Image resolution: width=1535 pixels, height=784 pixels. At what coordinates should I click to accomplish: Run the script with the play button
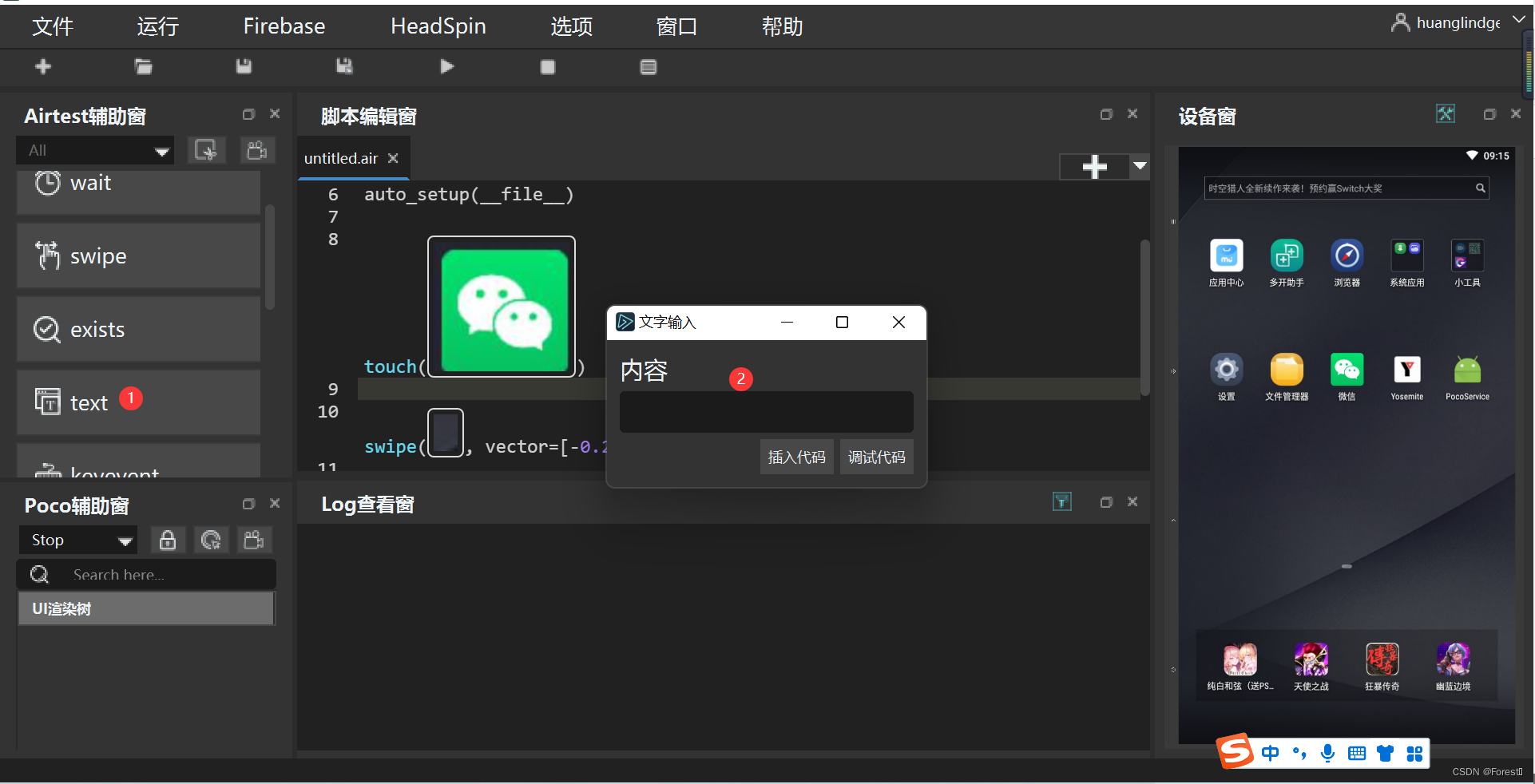click(x=447, y=67)
